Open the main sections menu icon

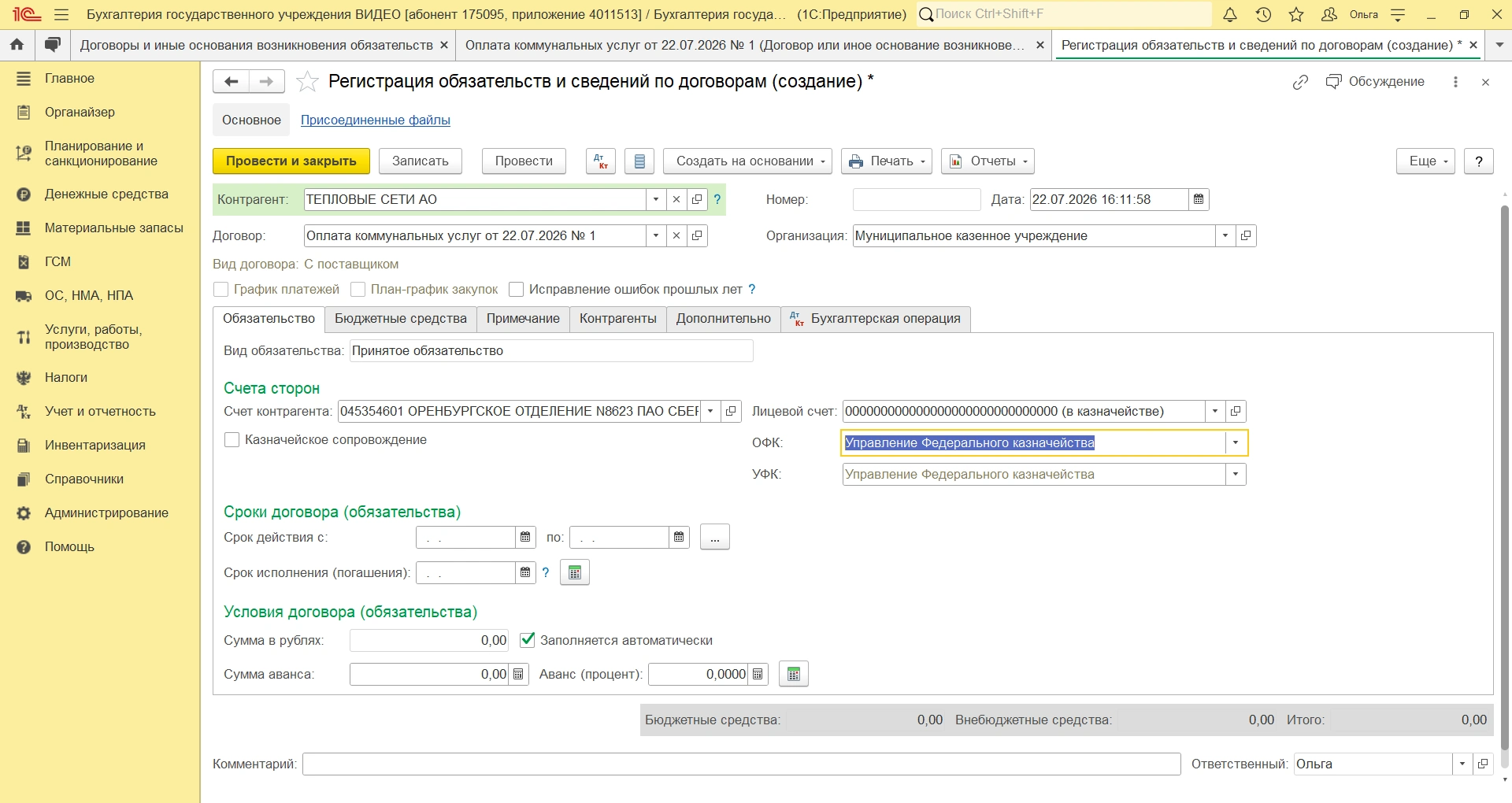point(61,14)
